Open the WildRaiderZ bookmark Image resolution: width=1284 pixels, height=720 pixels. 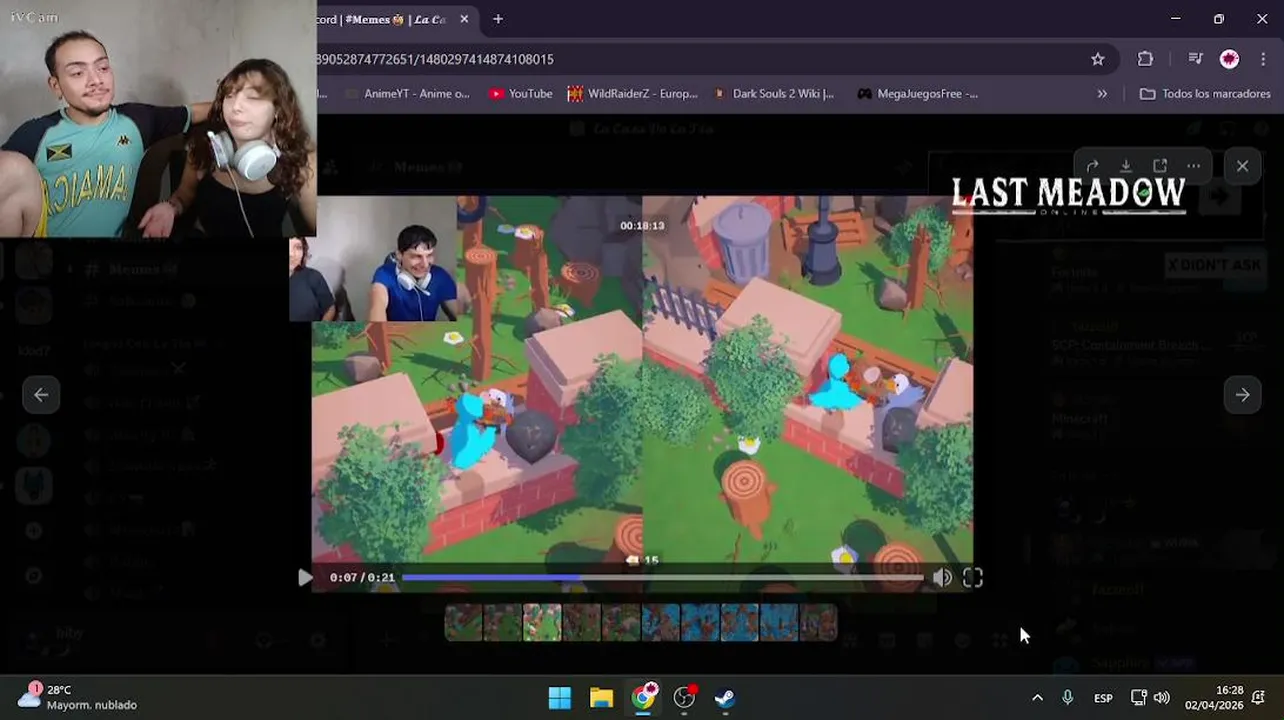(632, 94)
